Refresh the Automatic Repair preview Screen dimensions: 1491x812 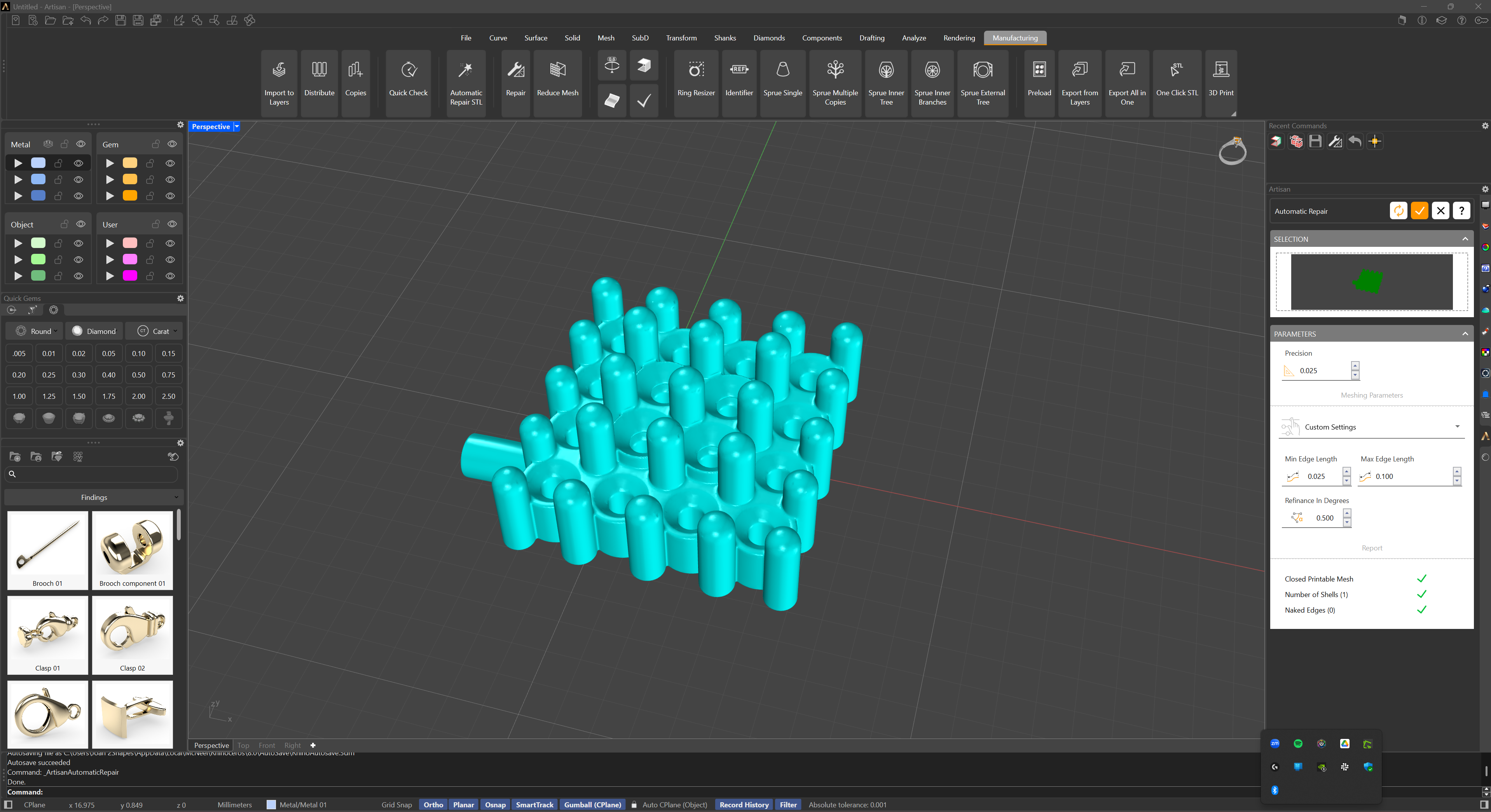[1398, 211]
